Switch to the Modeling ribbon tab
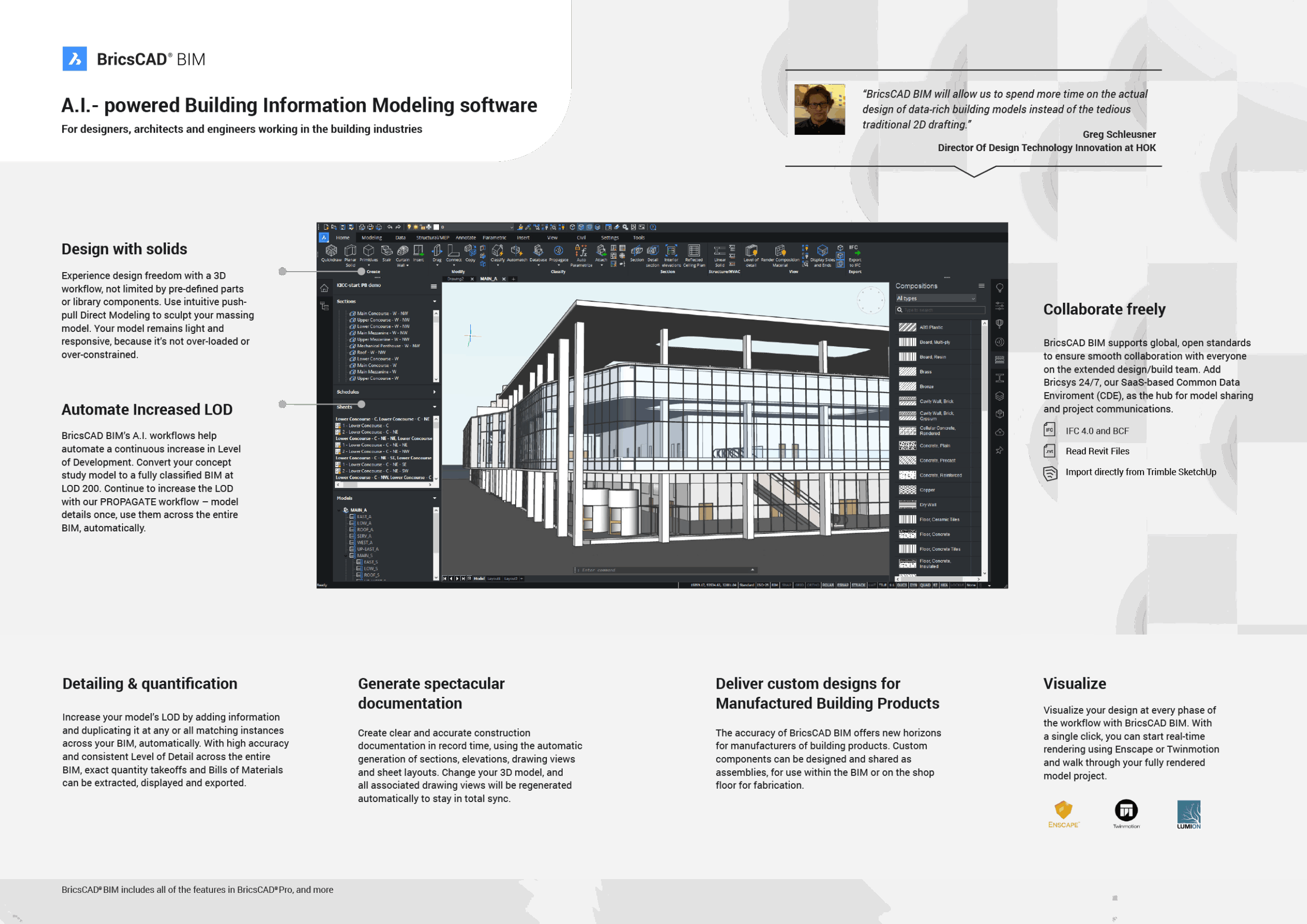1307x924 pixels. tap(372, 238)
